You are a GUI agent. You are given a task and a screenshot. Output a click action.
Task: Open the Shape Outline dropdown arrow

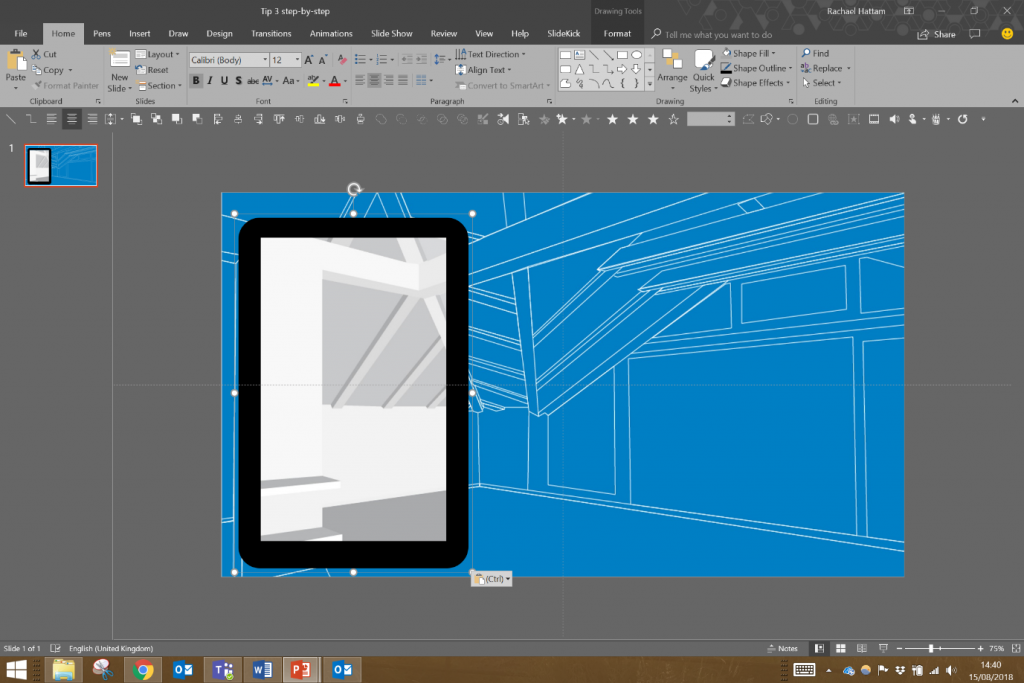pos(792,68)
